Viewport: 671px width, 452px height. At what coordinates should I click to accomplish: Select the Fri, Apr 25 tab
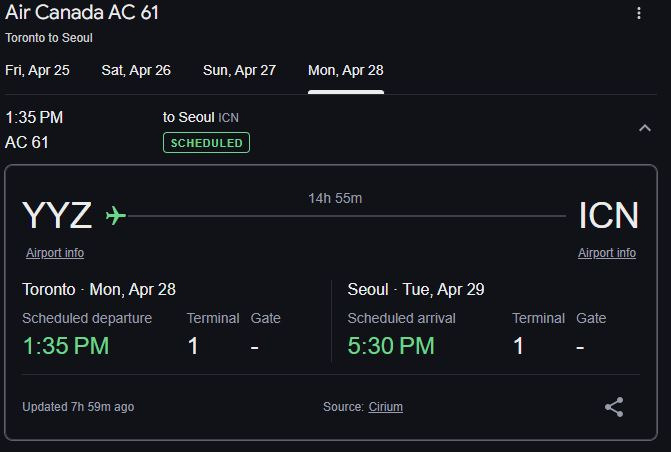(37, 70)
